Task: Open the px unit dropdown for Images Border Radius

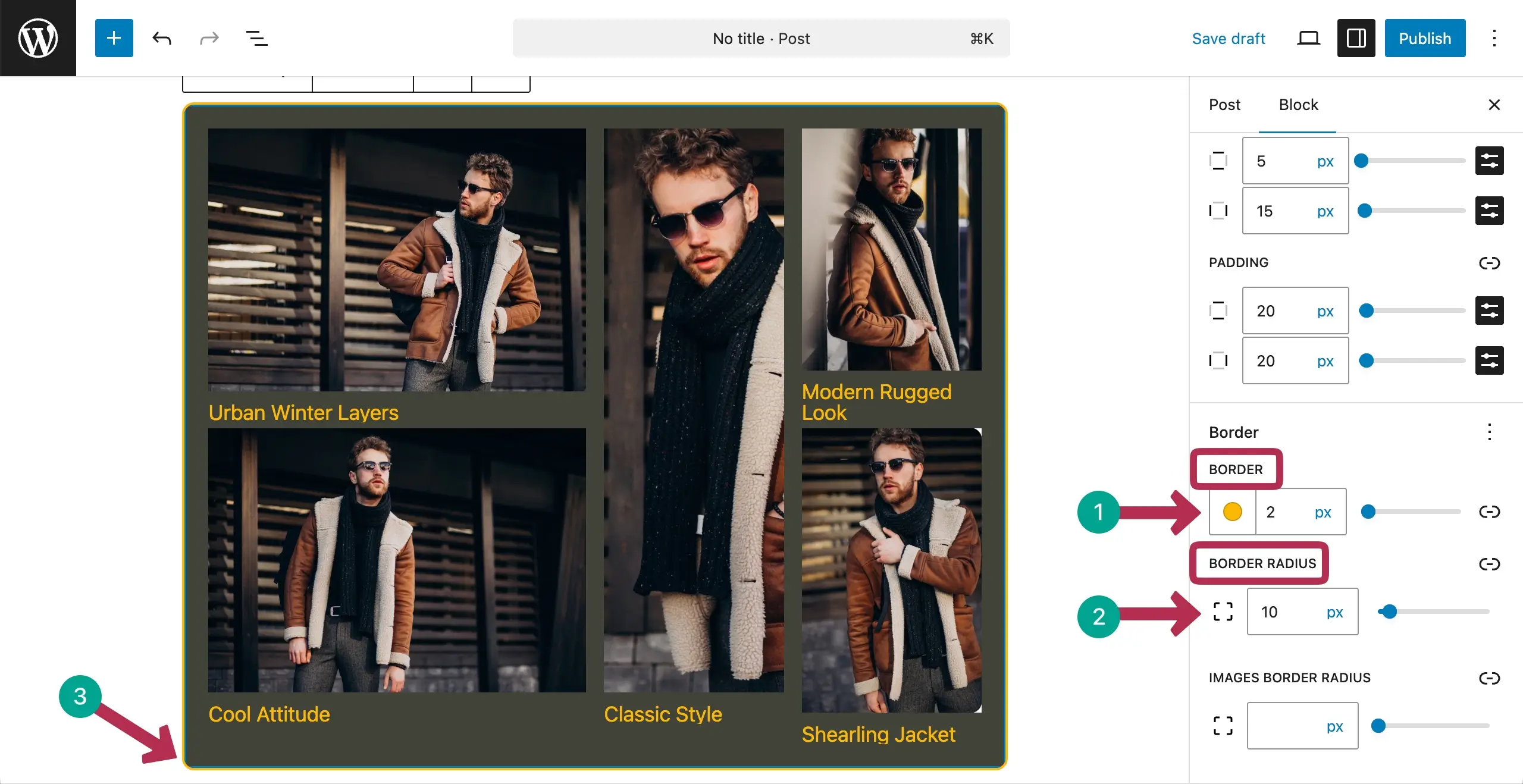Action: click(x=1334, y=725)
